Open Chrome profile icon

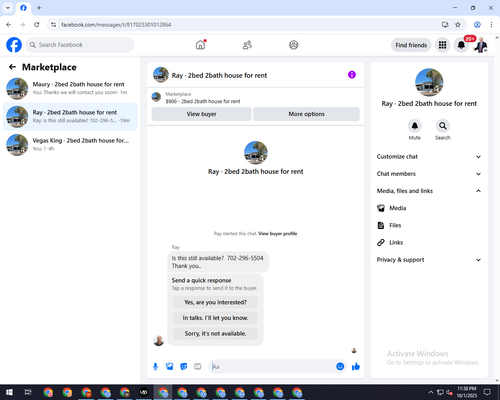pyautogui.click(x=477, y=25)
